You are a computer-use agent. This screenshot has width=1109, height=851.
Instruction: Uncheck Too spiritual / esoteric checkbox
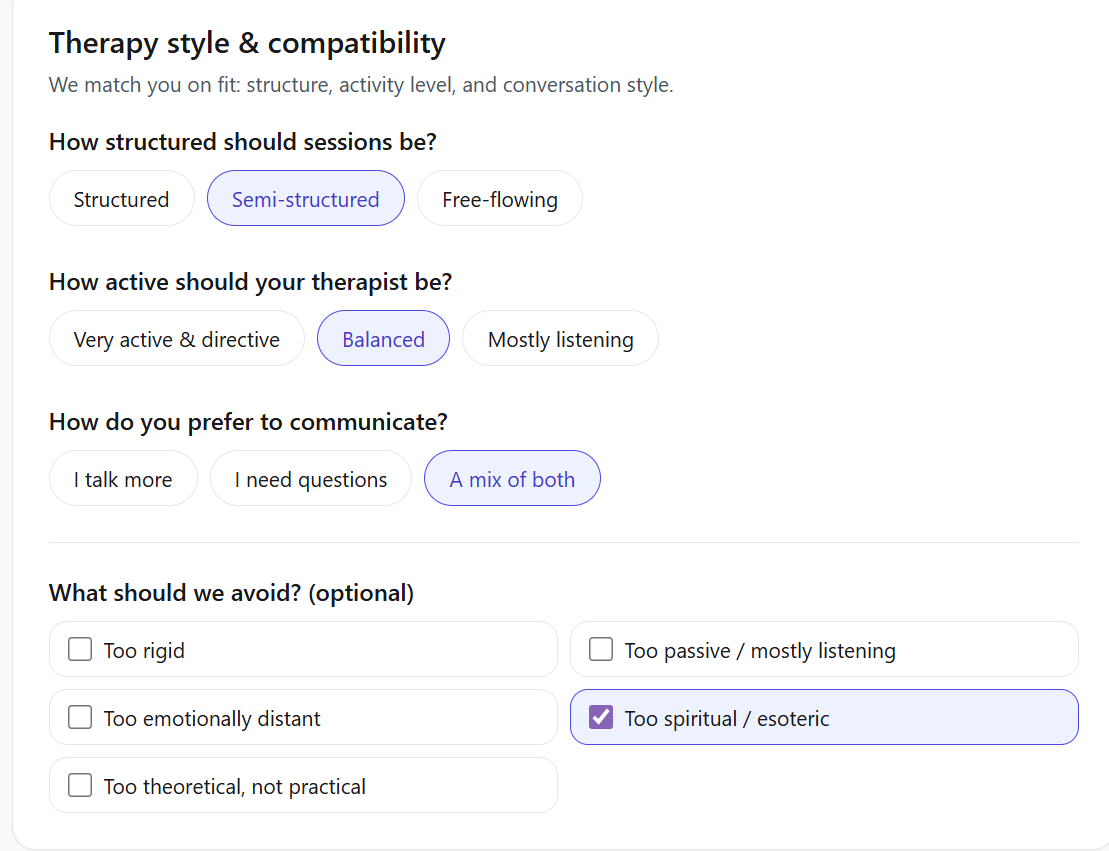pos(601,718)
